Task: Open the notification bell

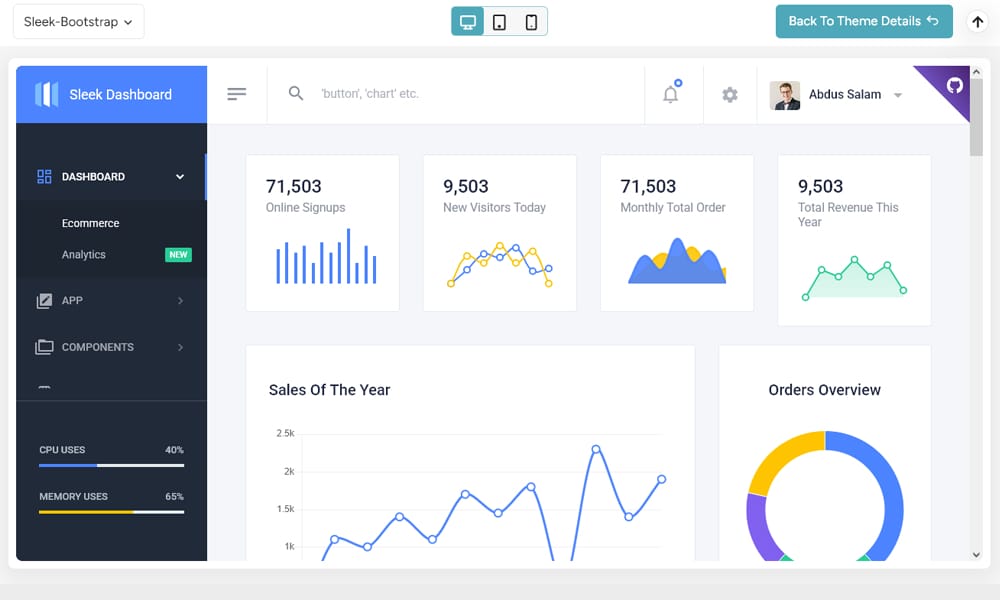Action: [671, 93]
